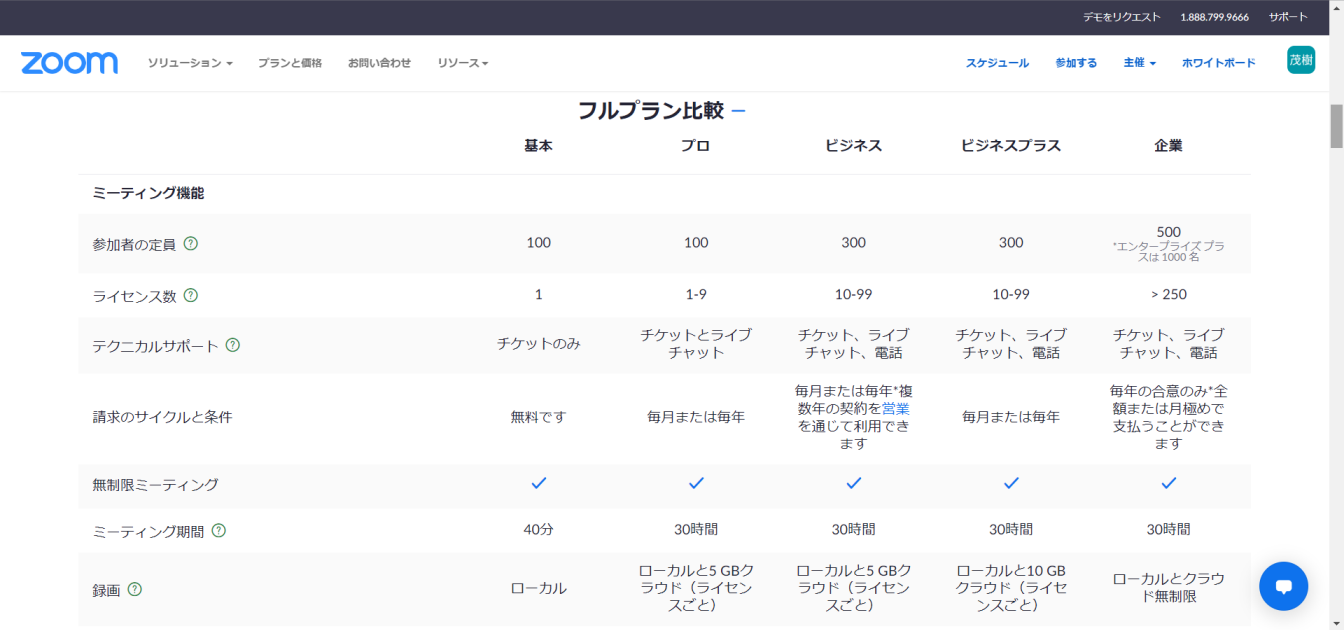This screenshot has height=630, width=1344.
Task: Click help icon beside テクニカルサポート
Action: 233,345
